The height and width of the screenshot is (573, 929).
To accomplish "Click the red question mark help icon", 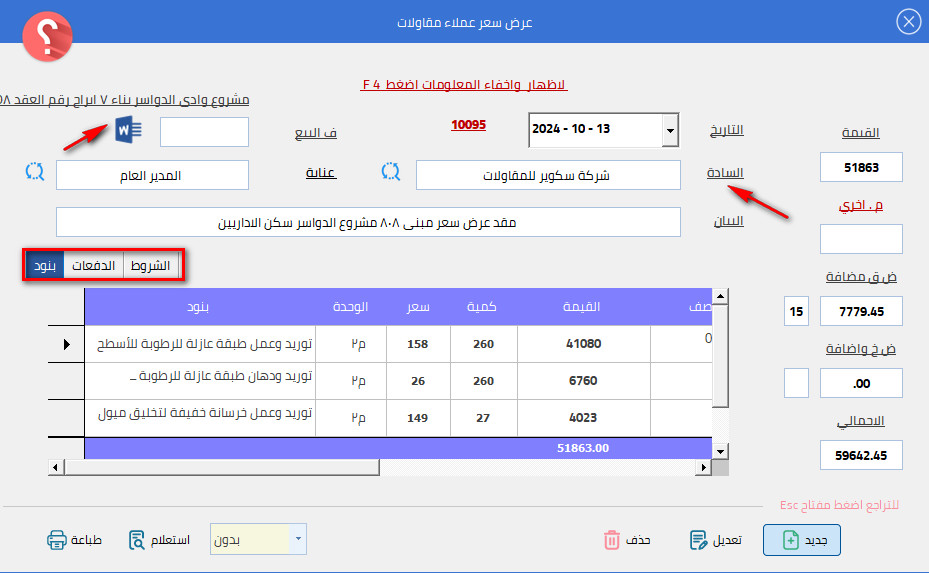I will (x=47, y=38).
